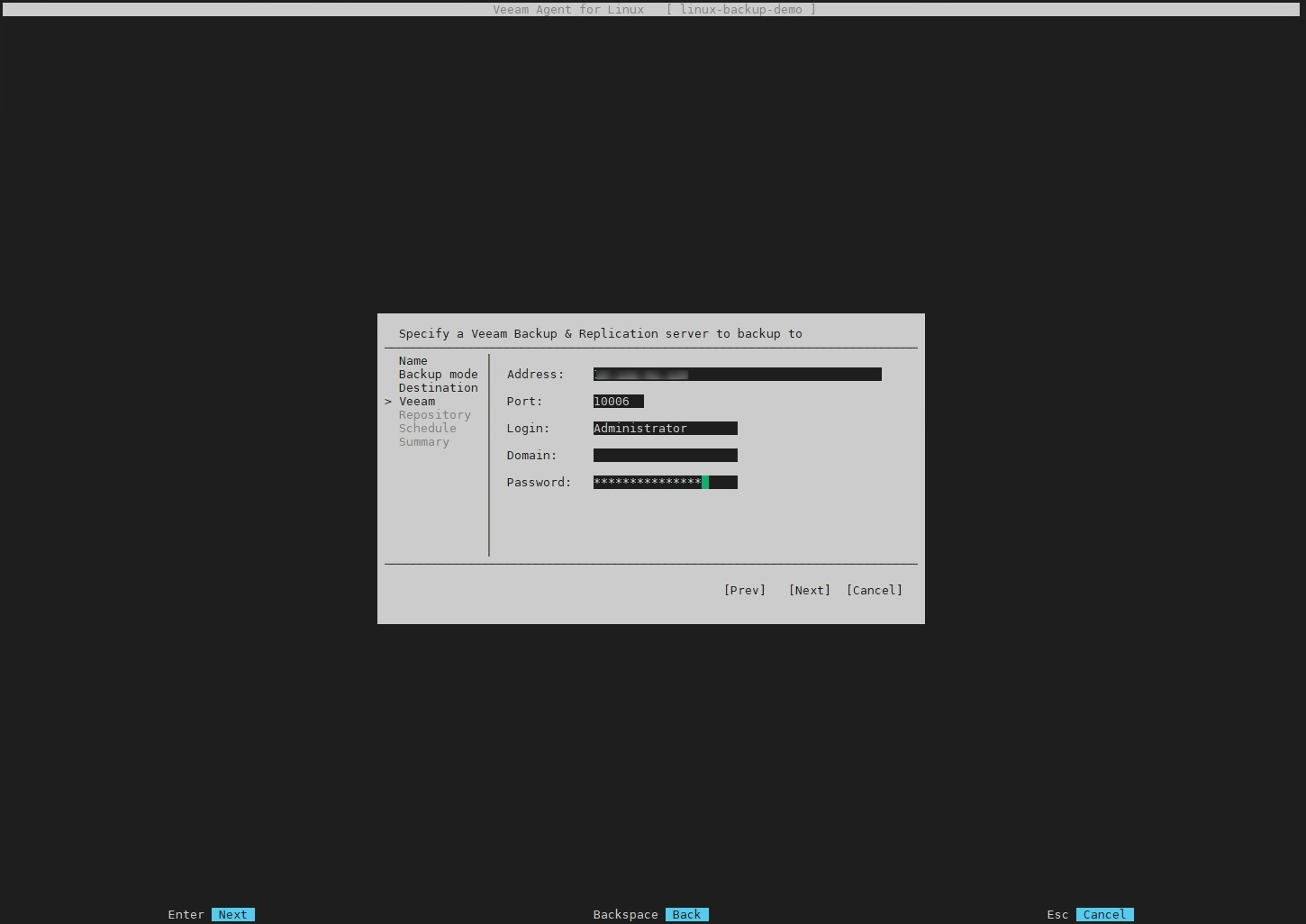
Task: Click the Address input field
Action: 737,375
